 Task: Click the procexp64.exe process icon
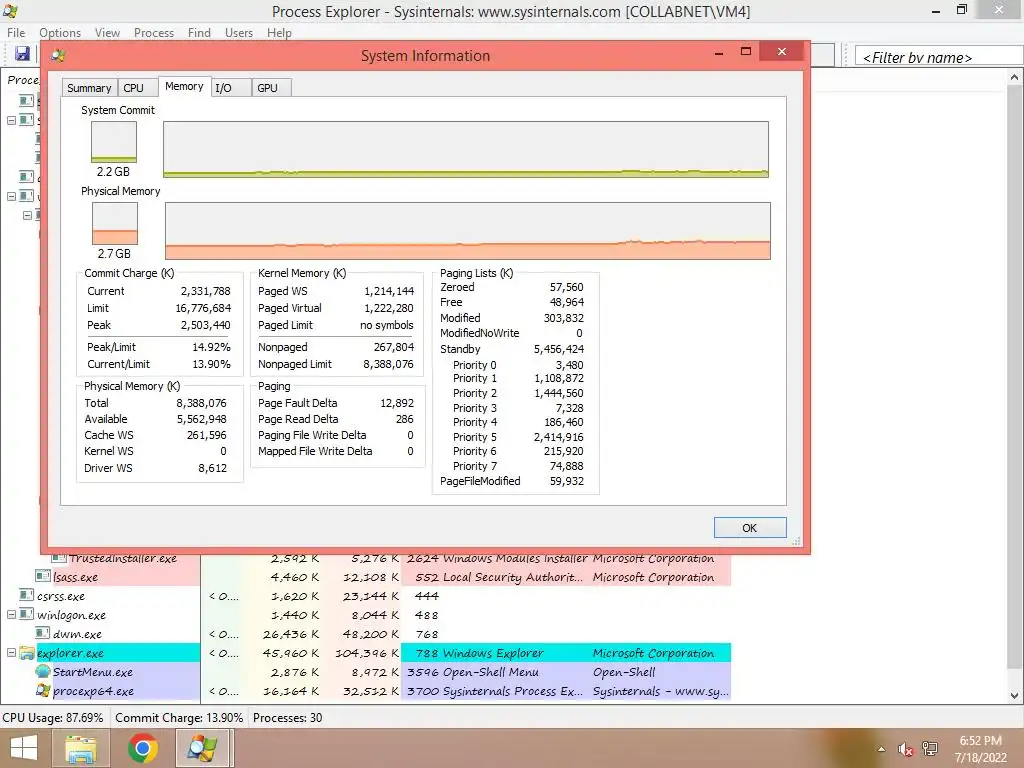coord(43,691)
